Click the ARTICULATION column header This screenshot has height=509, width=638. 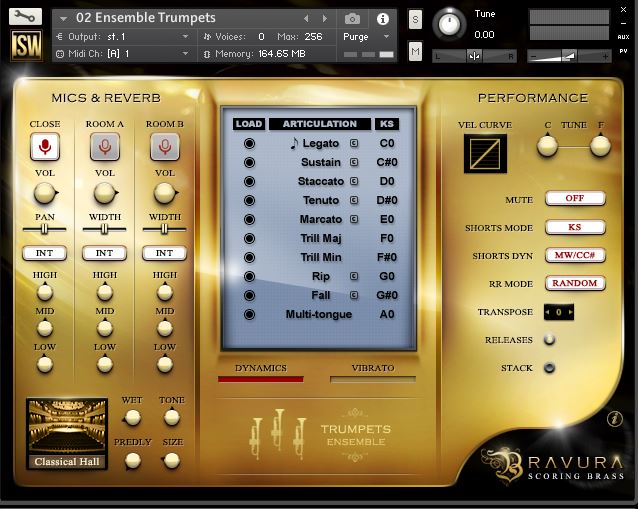[320, 124]
